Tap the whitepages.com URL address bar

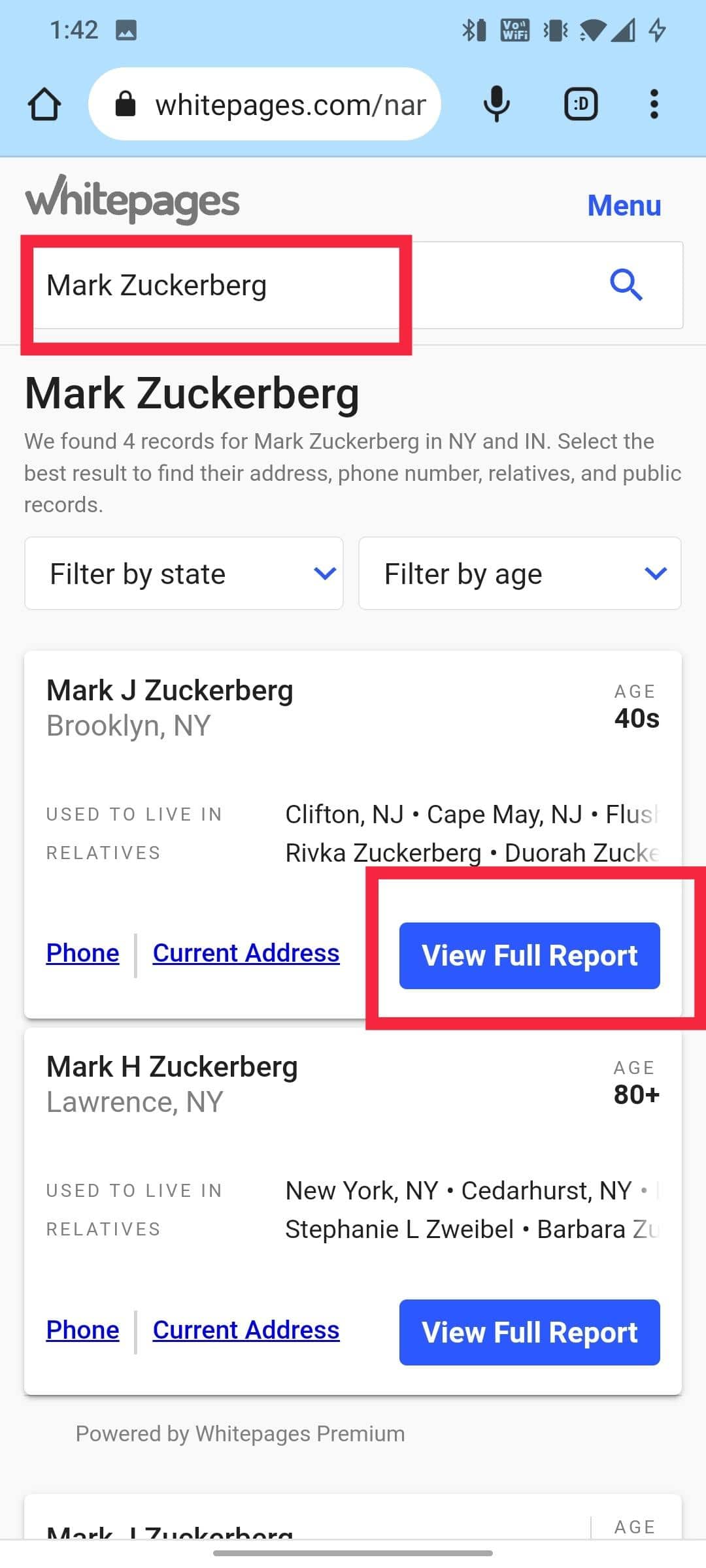click(290, 105)
